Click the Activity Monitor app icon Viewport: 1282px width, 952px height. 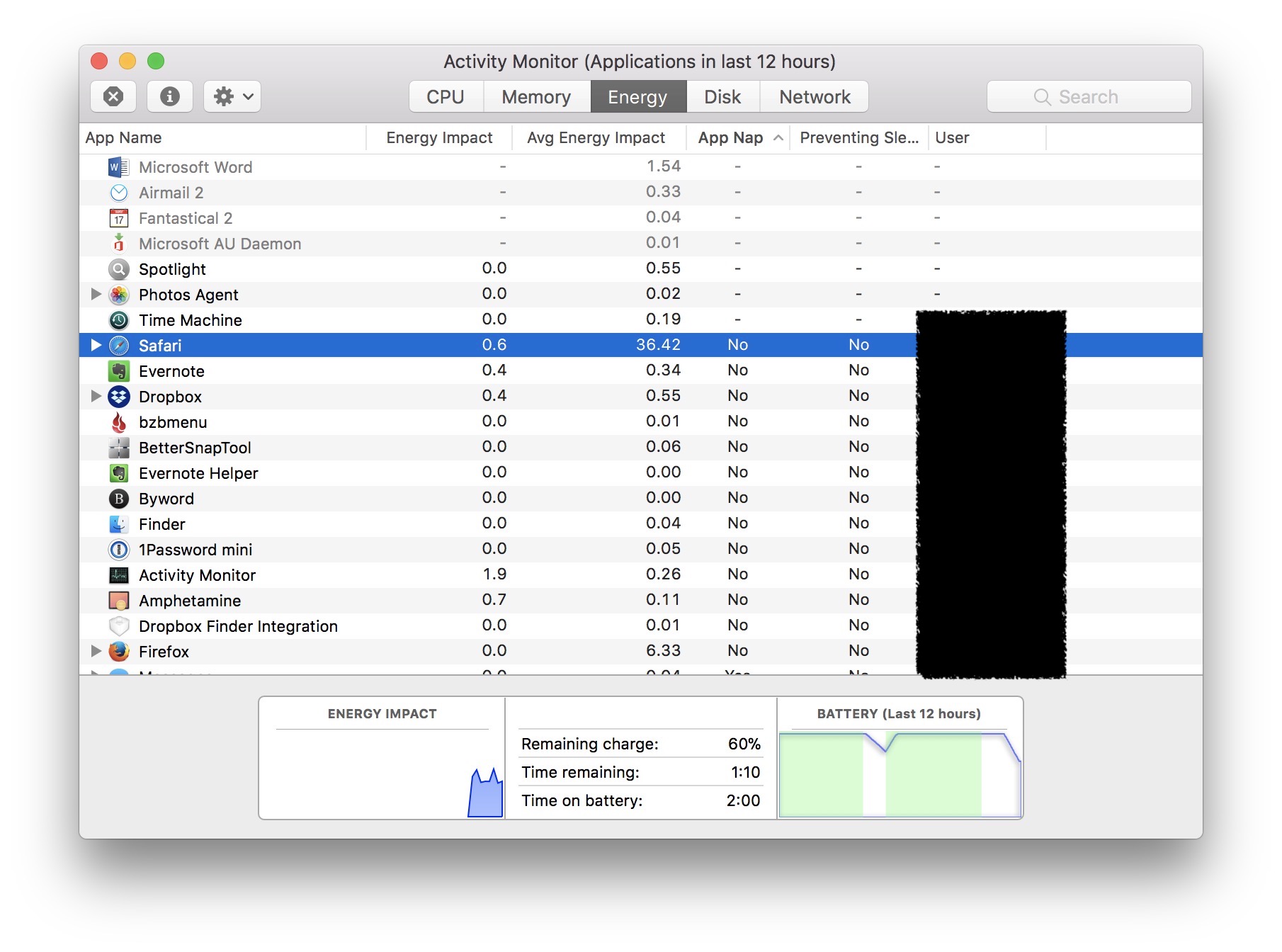click(119, 575)
